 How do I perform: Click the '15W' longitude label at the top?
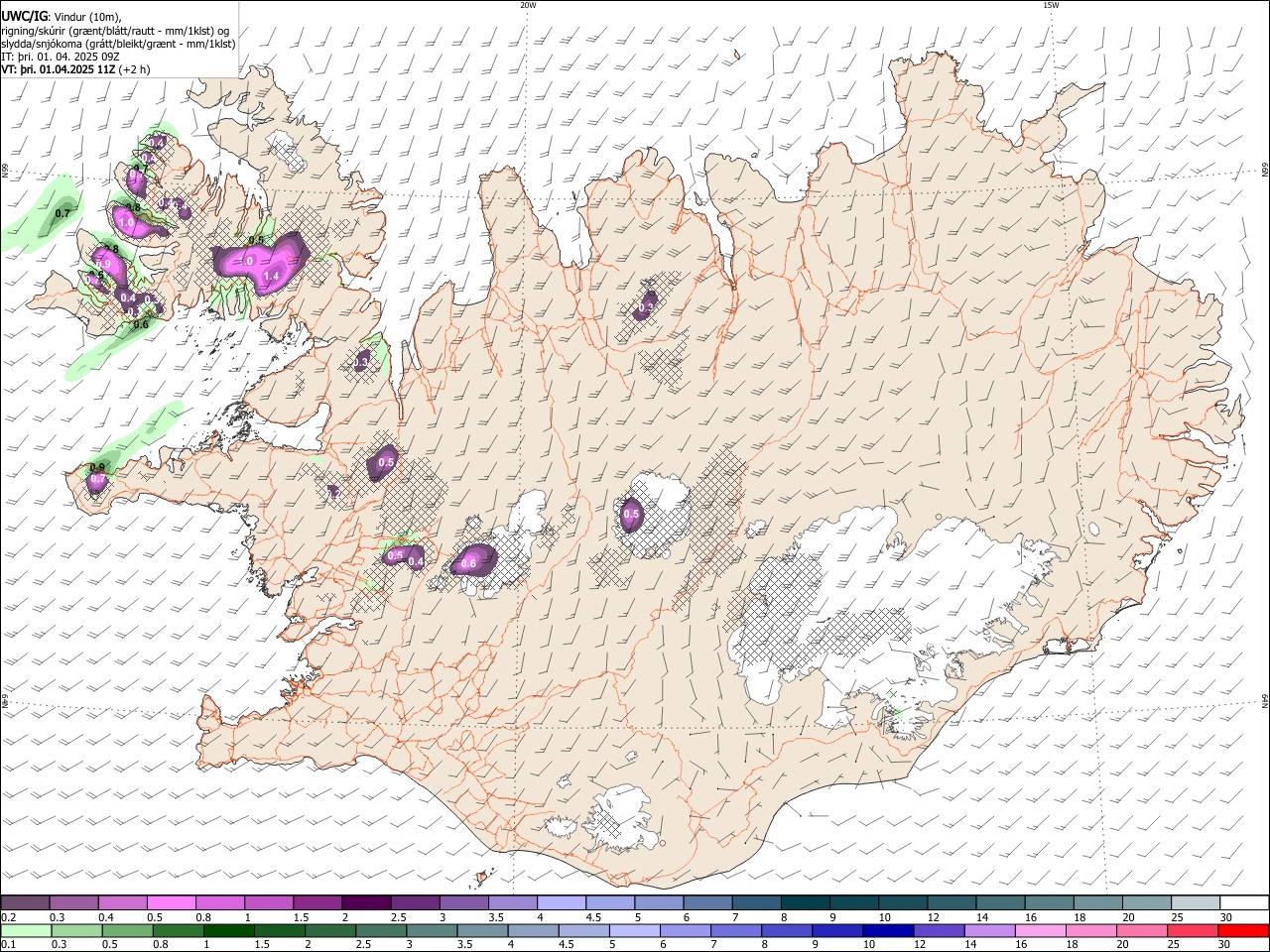point(1051,5)
